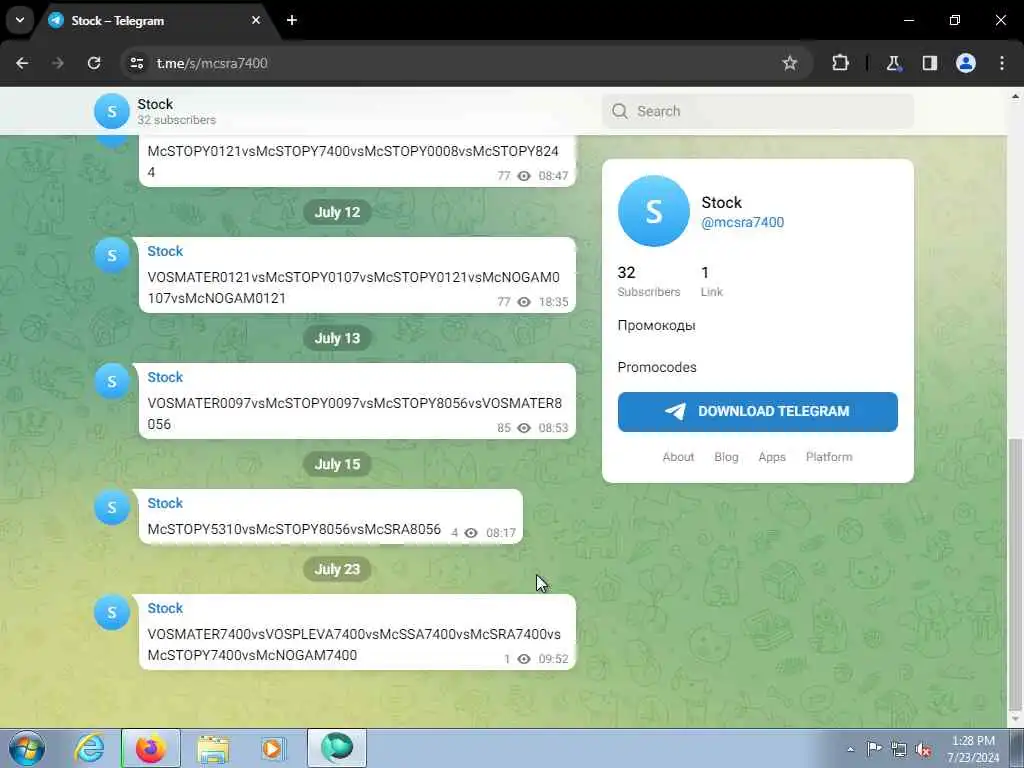1024x768 pixels.
Task: Click the Promocodes description text
Action: click(657, 367)
